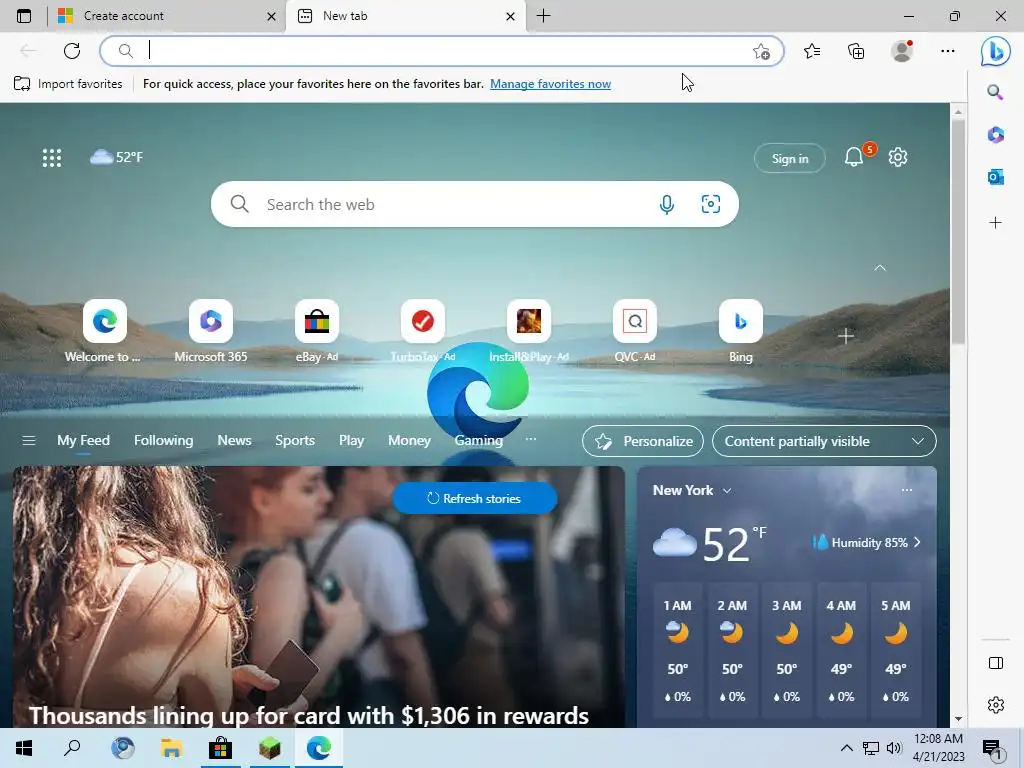Open File Explorer from taskbar
The width and height of the screenshot is (1024, 768).
coord(172,748)
